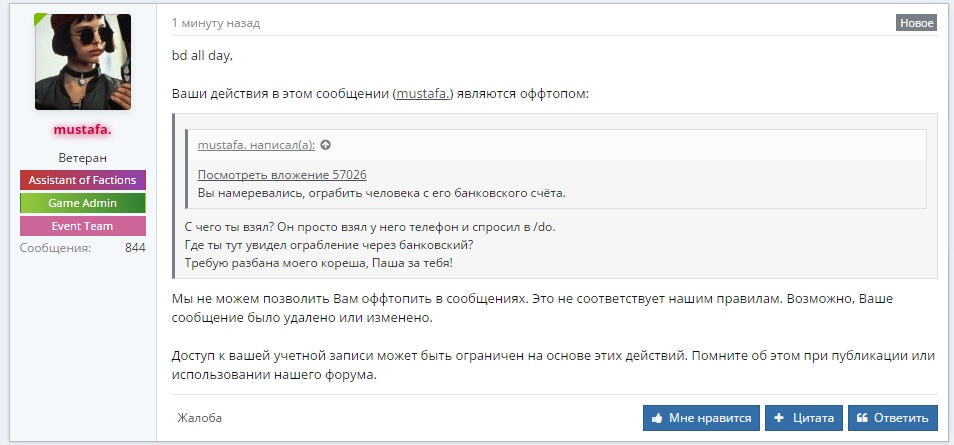Viewport: 954px width, 445px height.
Task: Open the mustafa. username under the avatar
Action: coord(83,130)
